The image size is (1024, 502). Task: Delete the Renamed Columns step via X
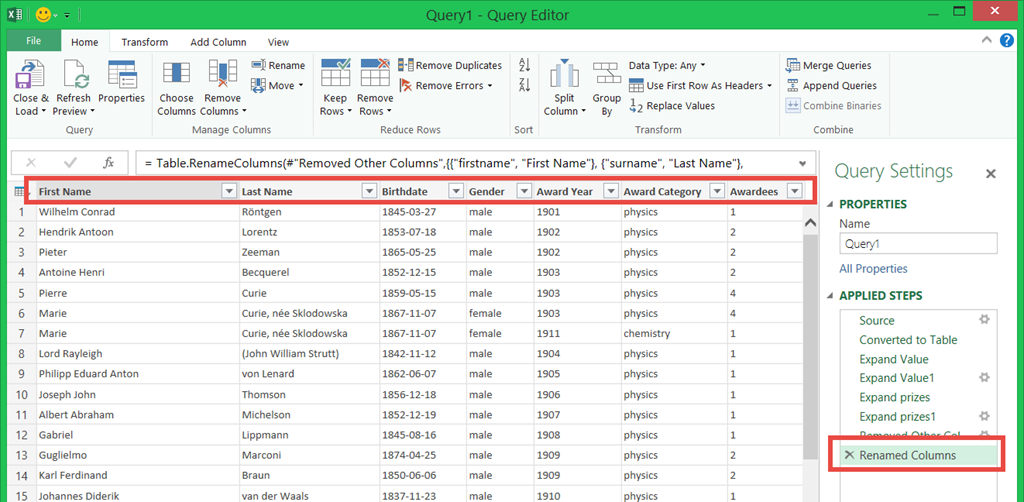point(848,455)
